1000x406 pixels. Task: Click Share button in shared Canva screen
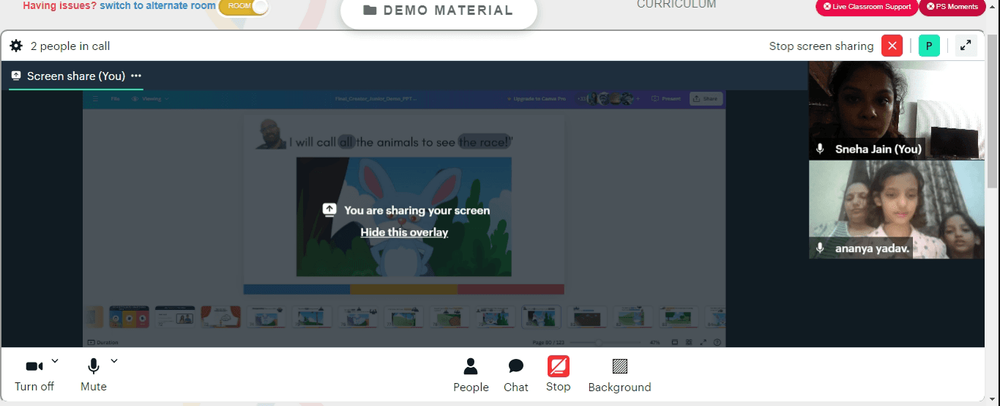tap(706, 99)
